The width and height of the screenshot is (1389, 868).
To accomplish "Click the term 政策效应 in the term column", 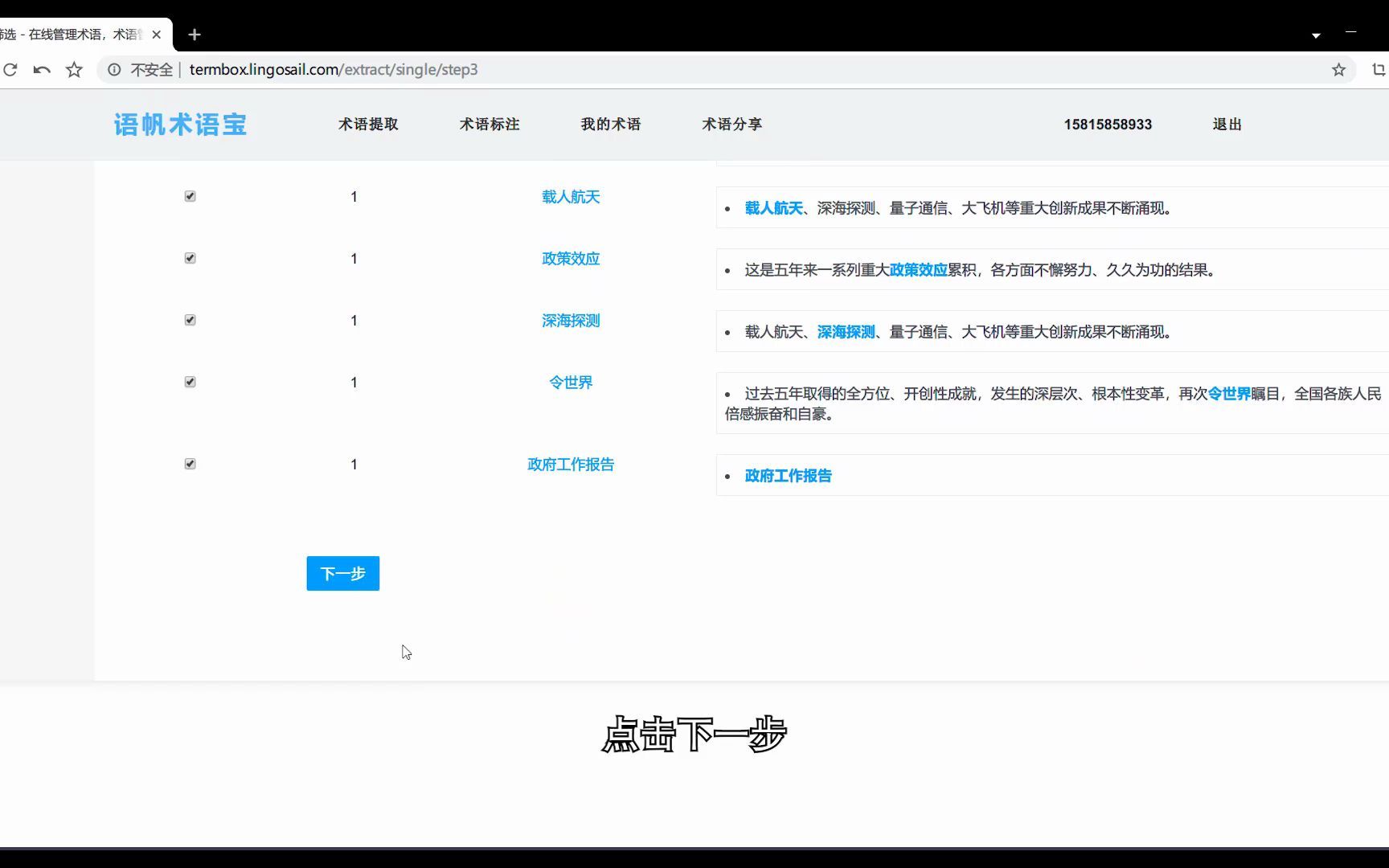I will 571,259.
